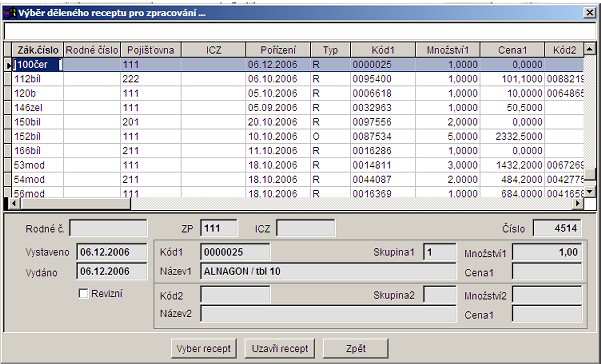Click price 2332,5000 in Cena1 column
Viewport: 601px width, 364px height.
[x=519, y=136]
